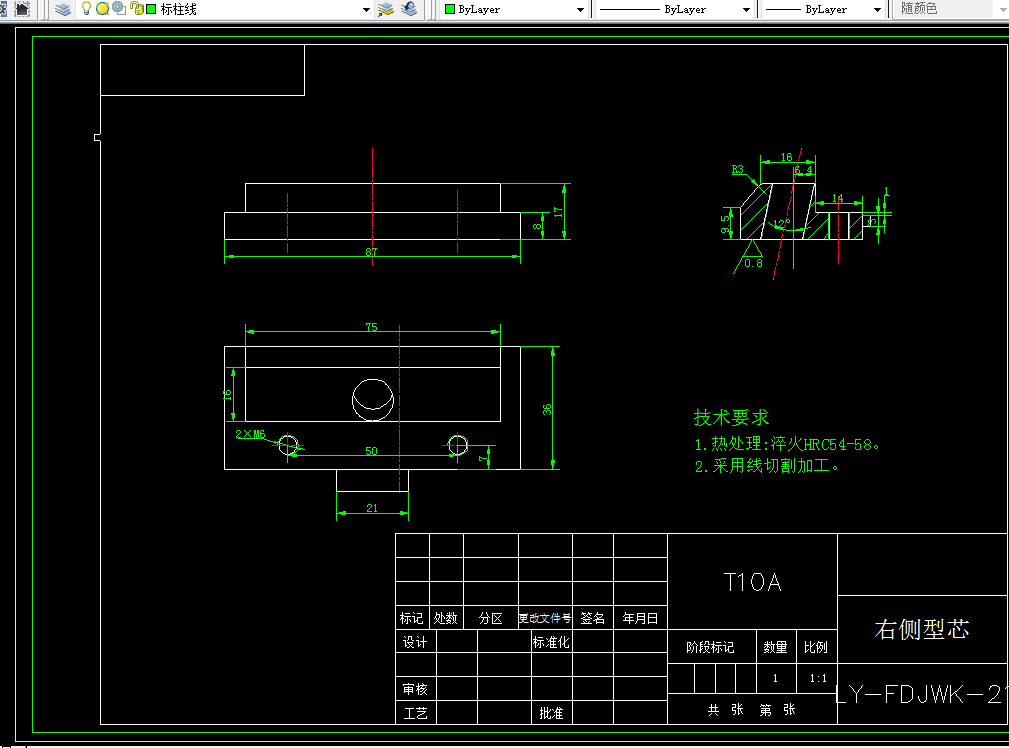Image resolution: width=1009 pixels, height=748 pixels.
Task: Select the 17 height dimension
Action: tap(558, 211)
